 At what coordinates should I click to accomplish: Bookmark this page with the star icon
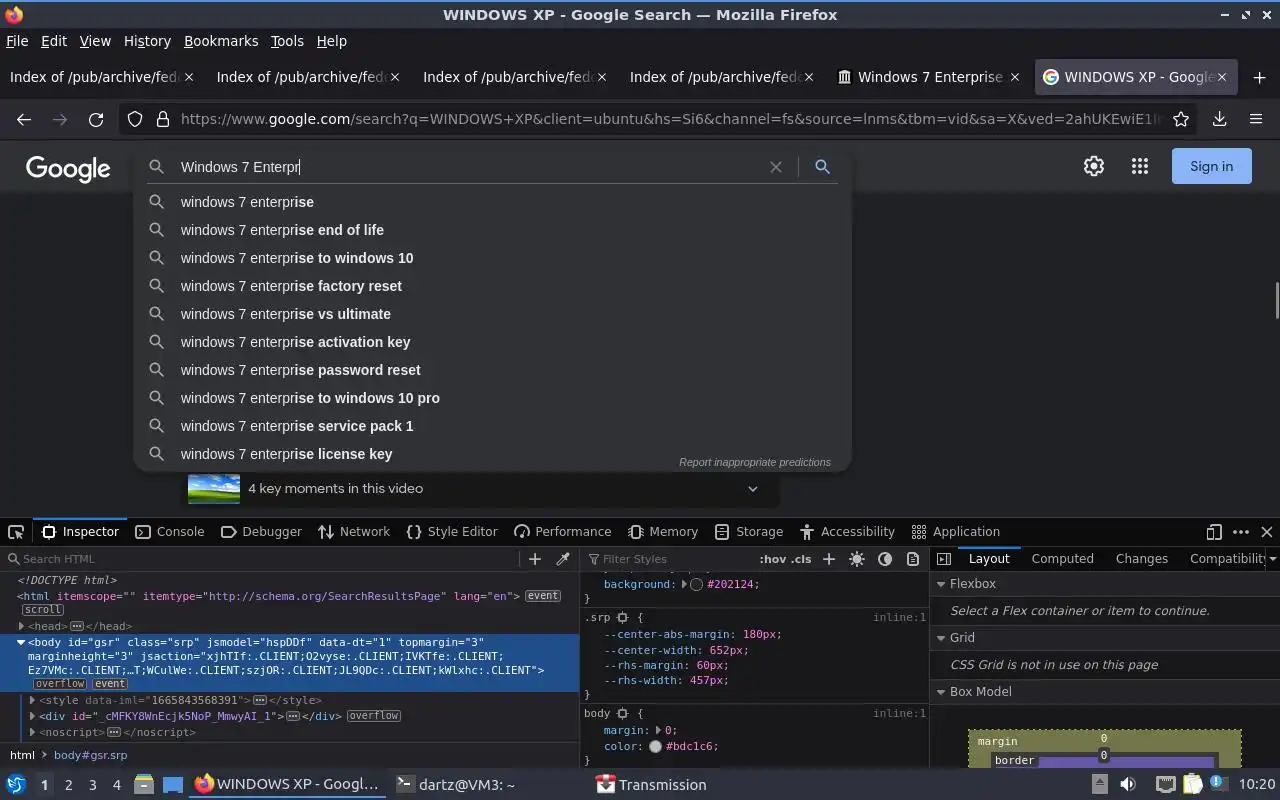1181,119
